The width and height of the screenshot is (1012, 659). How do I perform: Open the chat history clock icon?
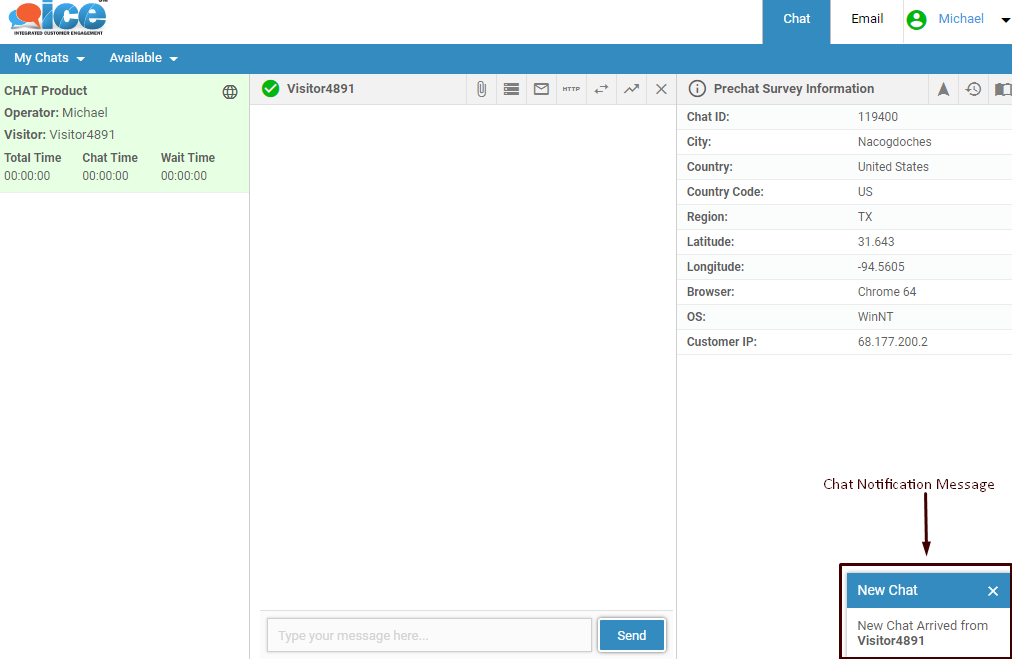pyautogui.click(x=973, y=89)
